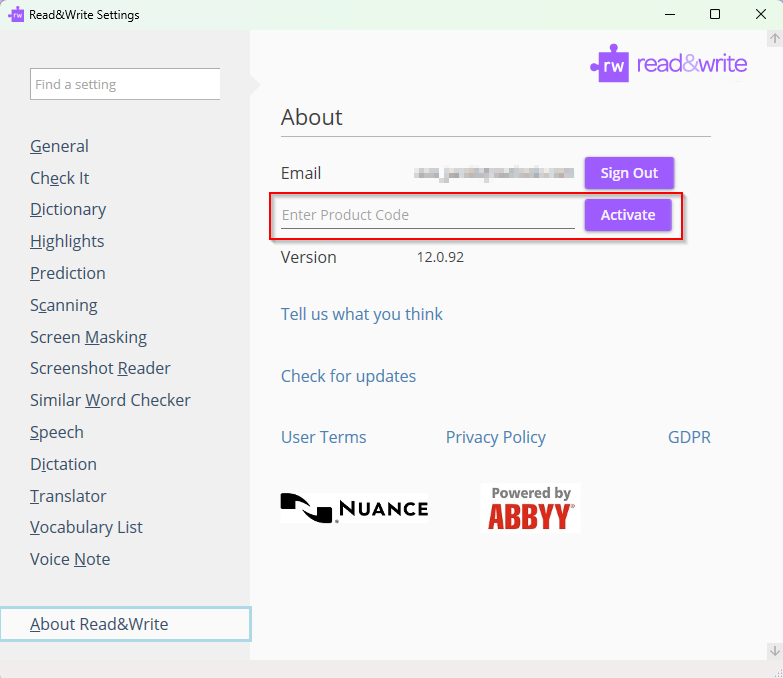Maximize the Read&Write Settings window
The height and width of the screenshot is (678, 783).
point(715,14)
